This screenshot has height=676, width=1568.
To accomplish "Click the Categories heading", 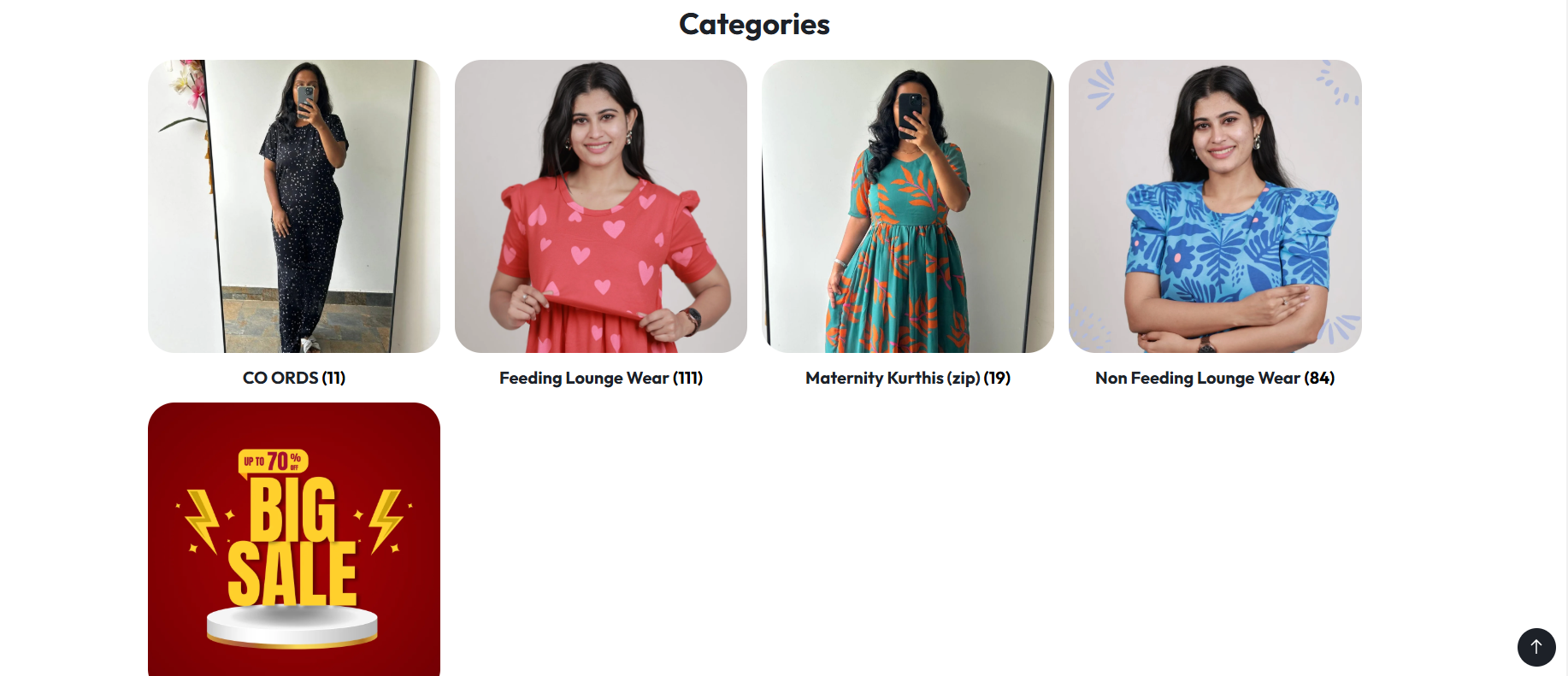I will (x=754, y=25).
